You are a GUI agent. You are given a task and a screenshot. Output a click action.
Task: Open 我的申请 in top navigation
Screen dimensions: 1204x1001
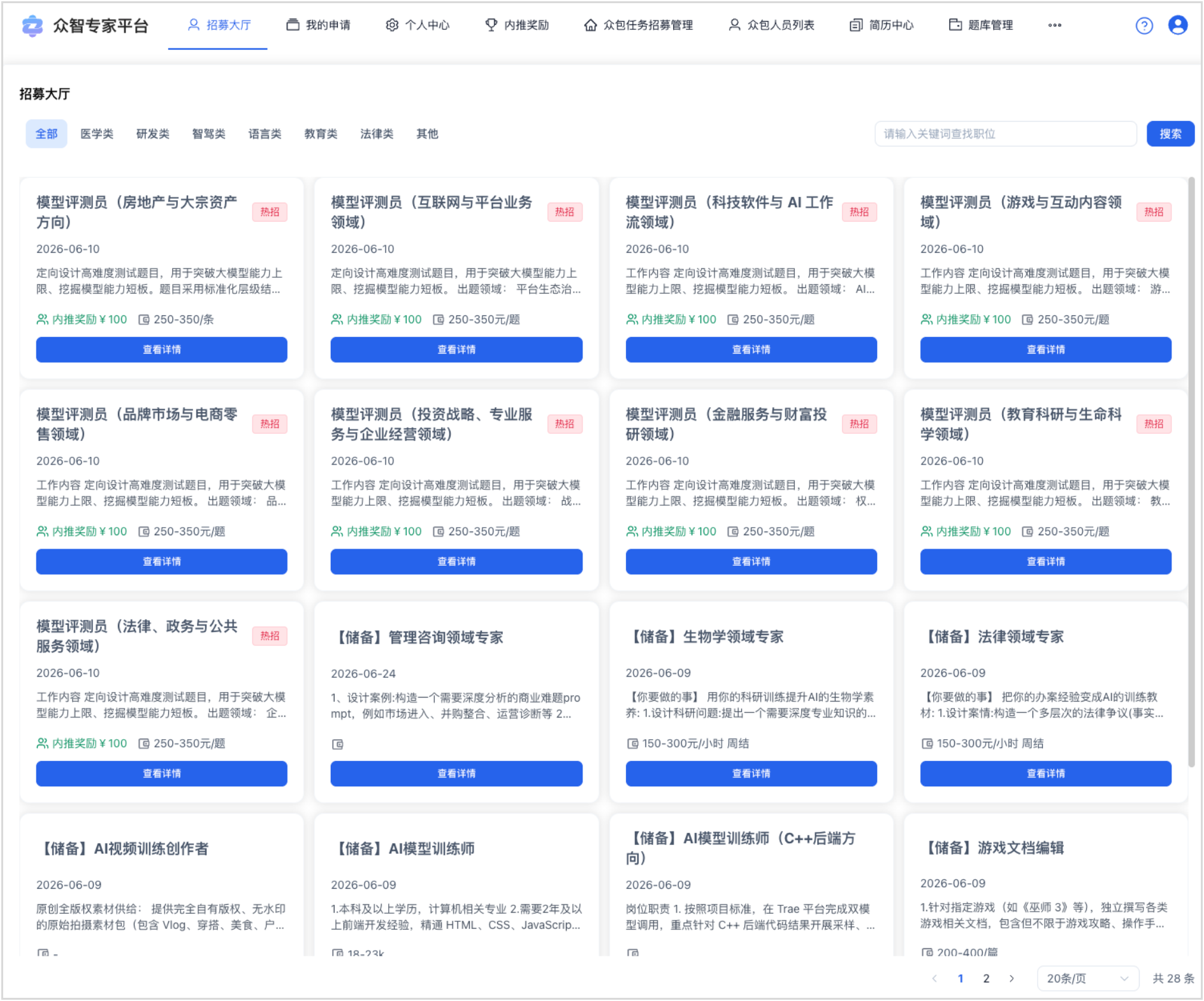(x=319, y=25)
